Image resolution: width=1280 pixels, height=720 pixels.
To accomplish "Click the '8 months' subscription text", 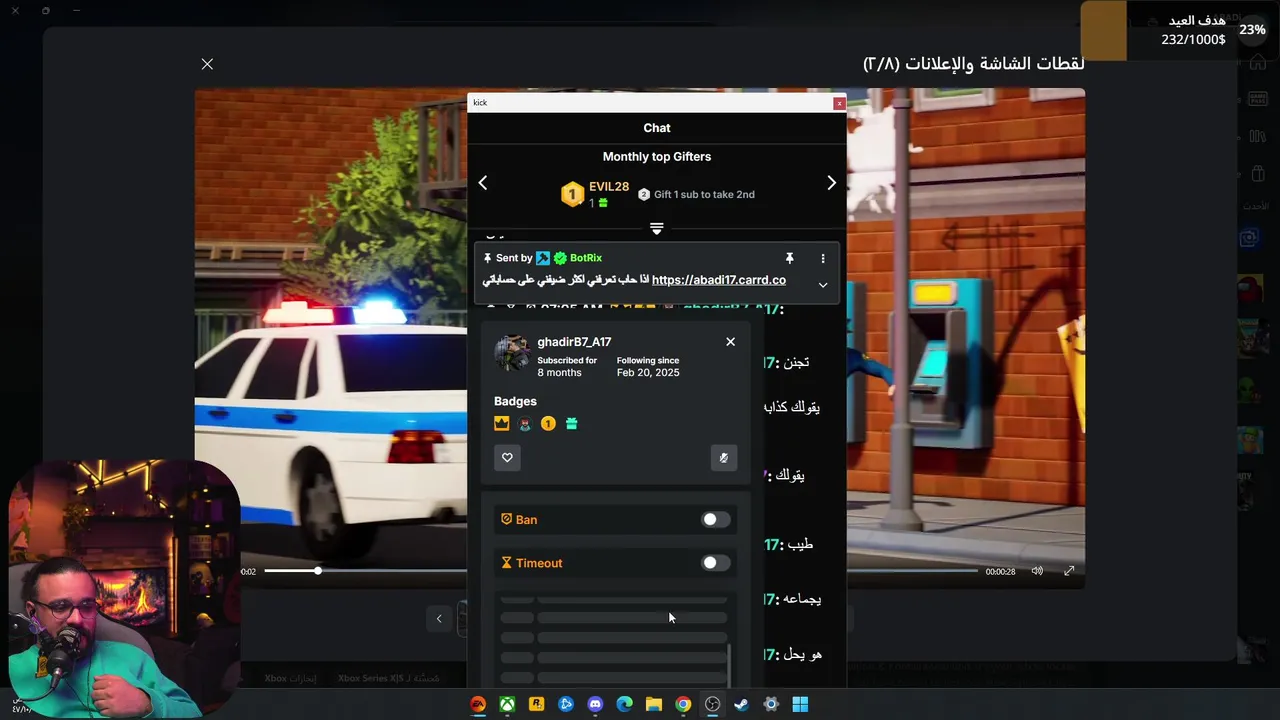I will click(x=559, y=373).
